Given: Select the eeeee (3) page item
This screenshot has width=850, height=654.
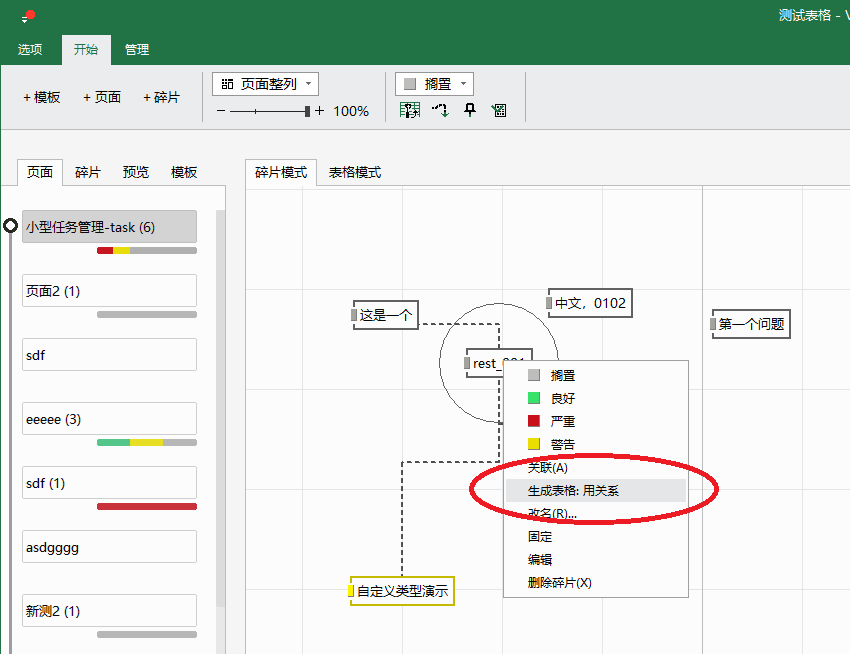Looking at the screenshot, I should [x=109, y=419].
